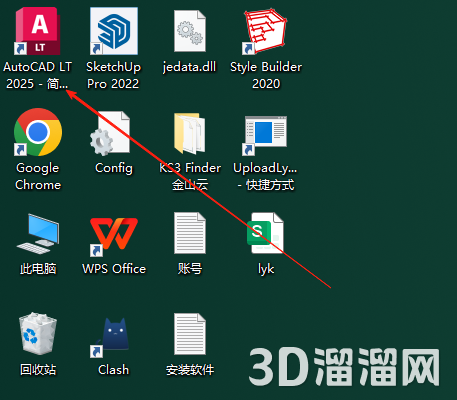This screenshot has height=400, width=457.
Task: Select the AutoCAD LT 2025 desktop icon
Action: pos(38,31)
